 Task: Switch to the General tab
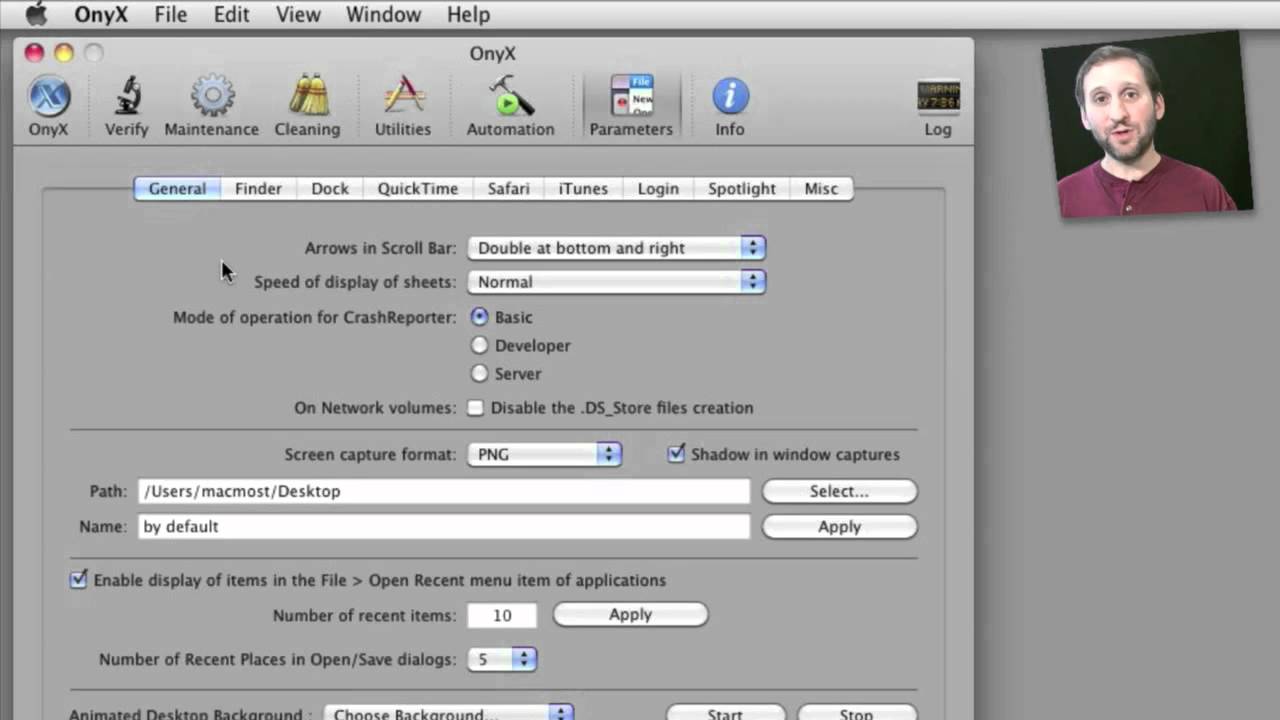177,188
